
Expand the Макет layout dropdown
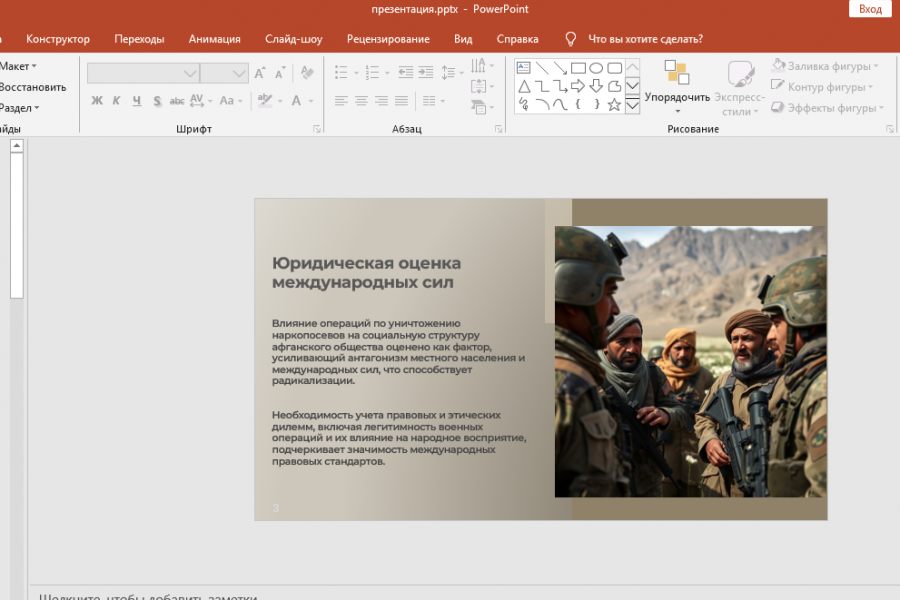[18, 66]
